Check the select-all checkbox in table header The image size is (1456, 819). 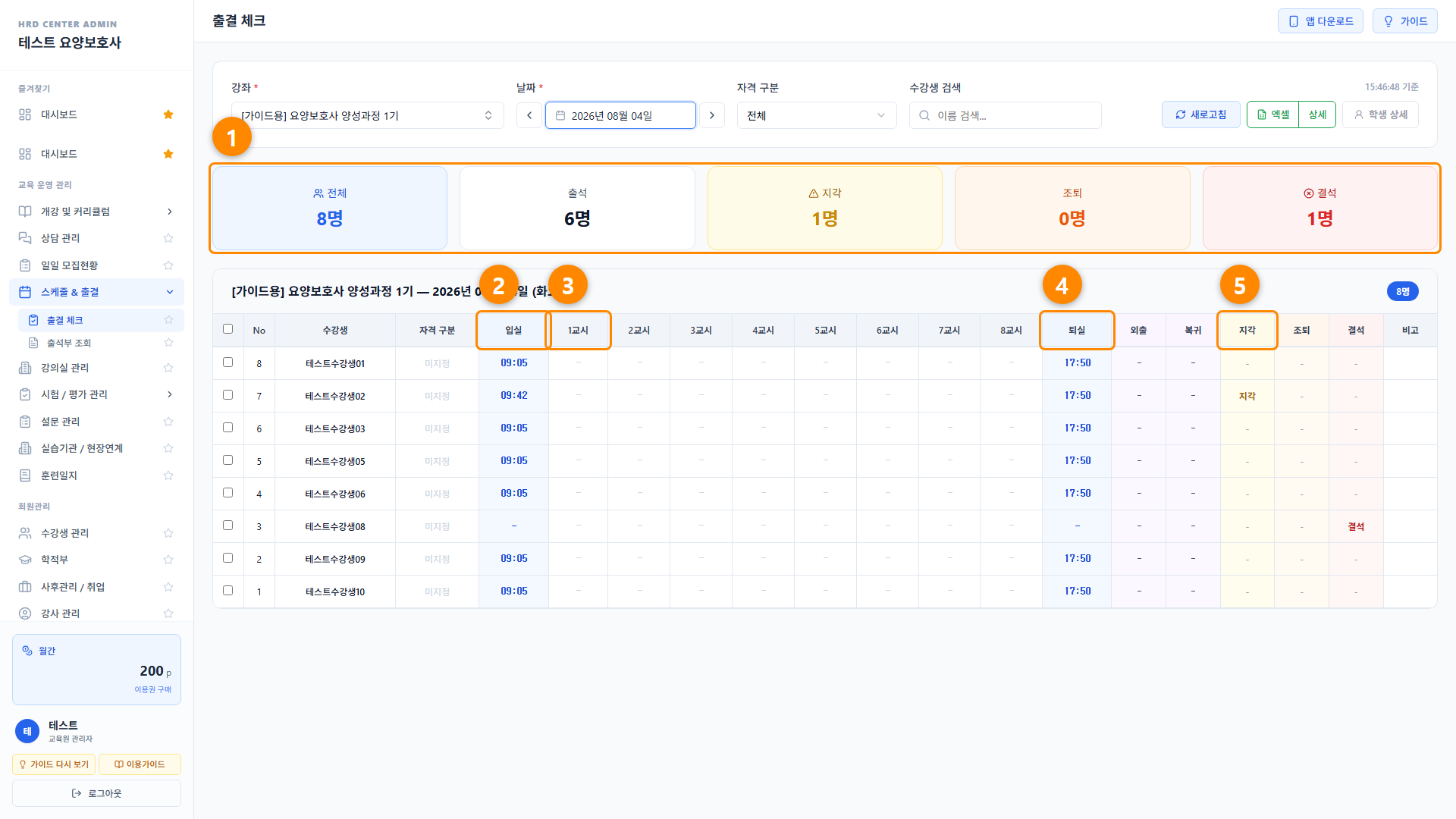coord(227,329)
